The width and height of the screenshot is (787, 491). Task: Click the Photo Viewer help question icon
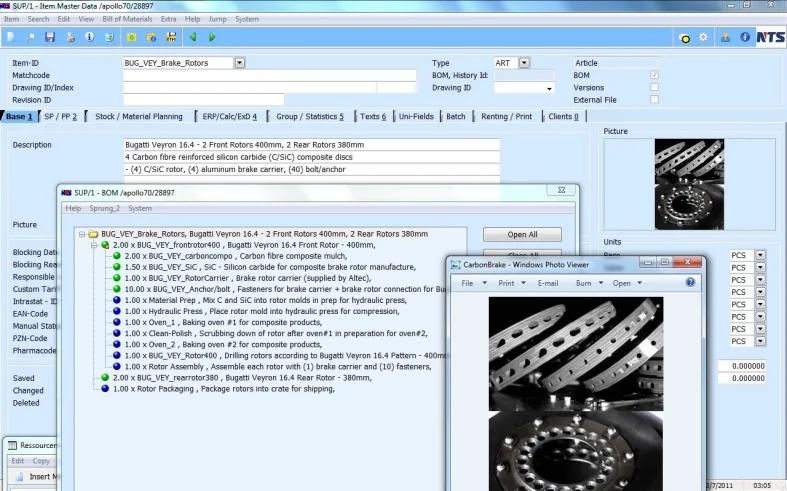(x=691, y=282)
